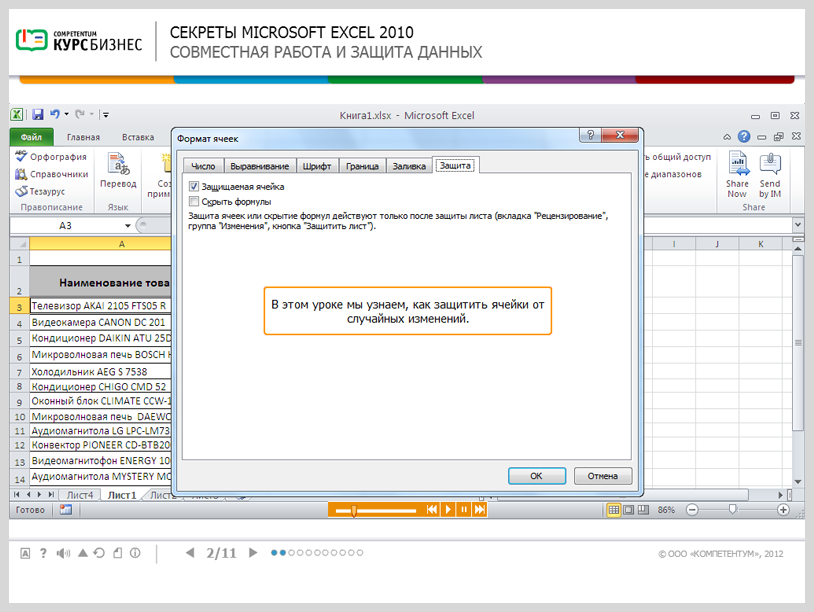Image resolution: width=814 pixels, height=612 pixels.
Task: Expand the formula bar with right chevron
Action: pyautogui.click(x=798, y=225)
